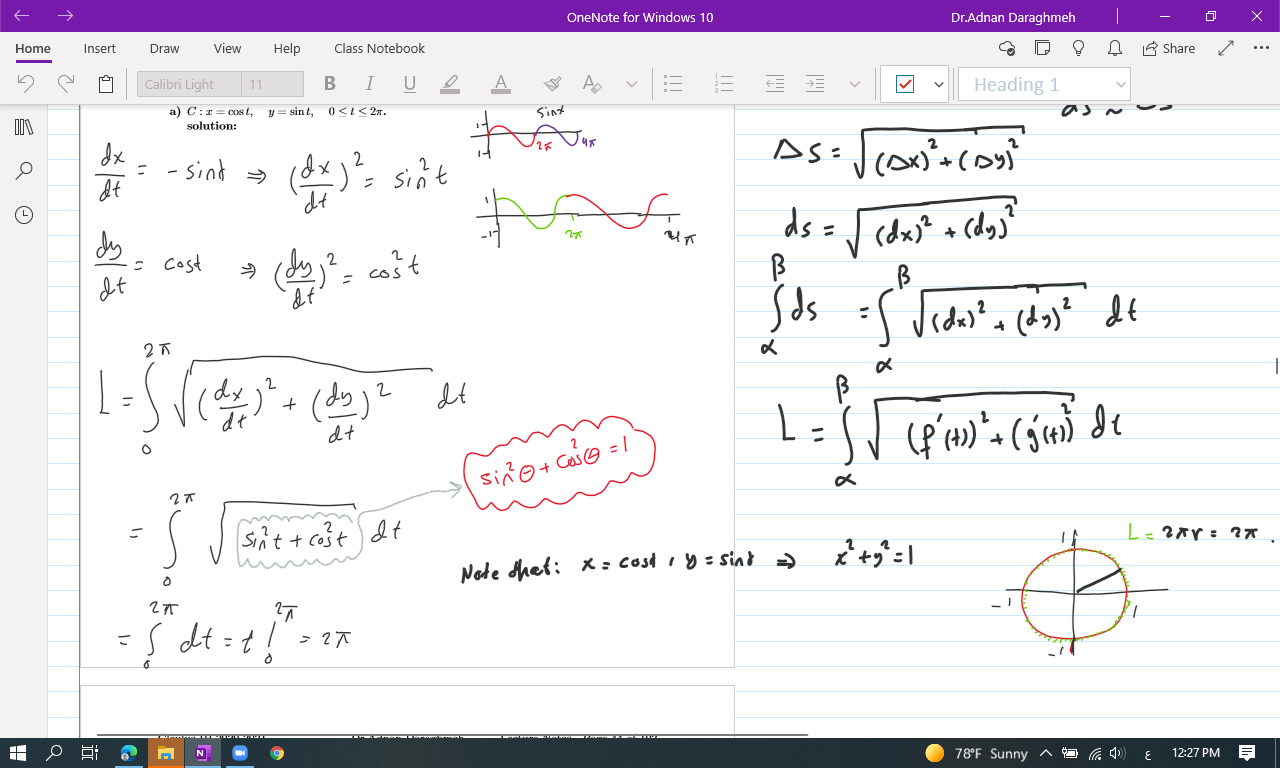
Task: Toggle the To Do checkbox tag
Action: pyautogui.click(x=904, y=85)
